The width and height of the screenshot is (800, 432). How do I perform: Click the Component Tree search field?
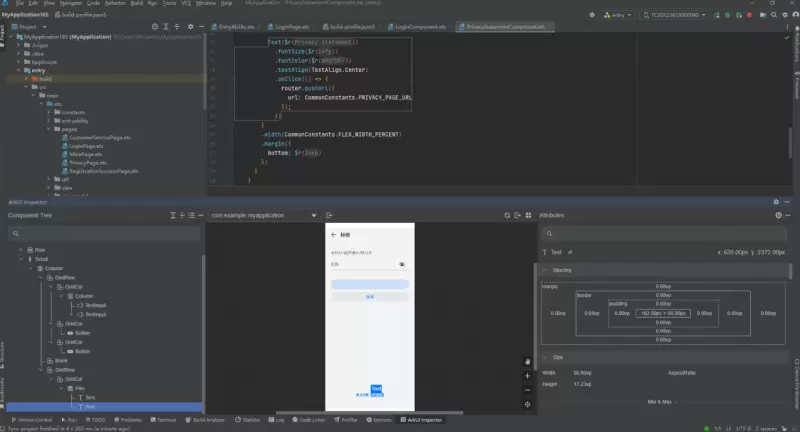(105, 234)
